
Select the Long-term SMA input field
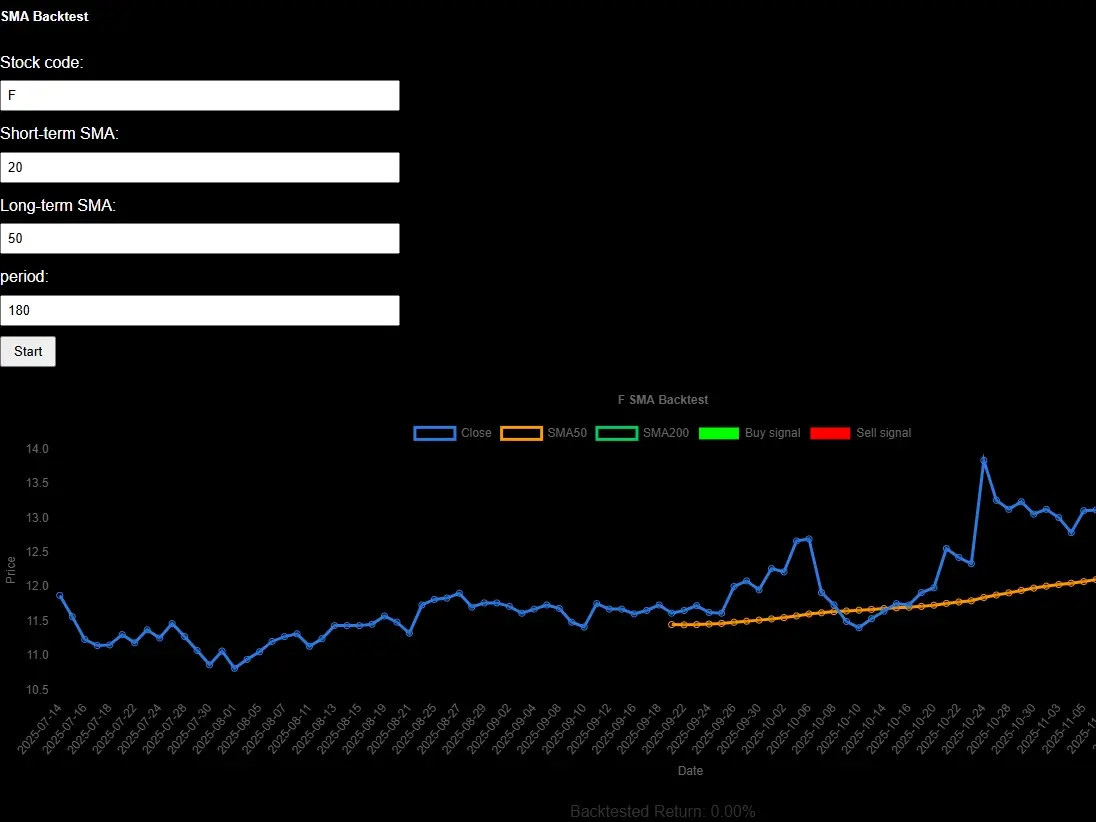click(200, 239)
